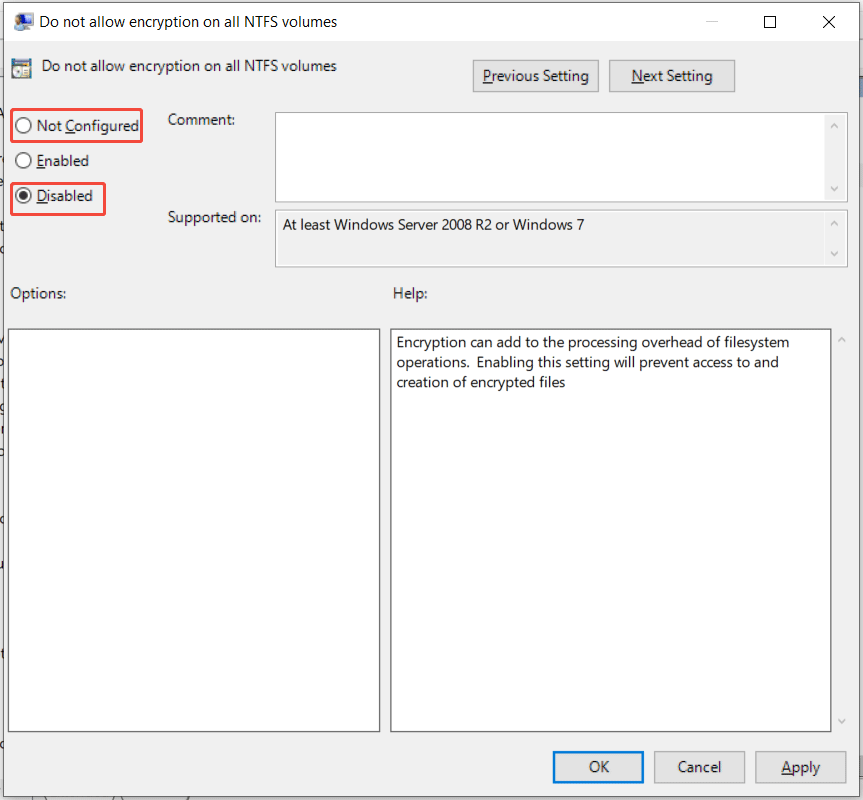Click the policy settings icon beside the setting name
This screenshot has width=863, height=800.
(x=21, y=68)
